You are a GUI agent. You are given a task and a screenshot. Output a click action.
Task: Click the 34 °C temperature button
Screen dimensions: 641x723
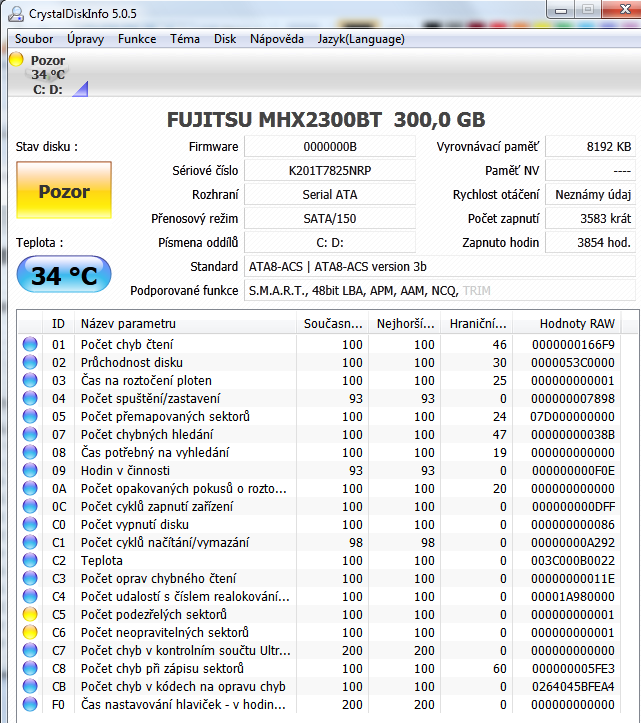pyautogui.click(x=64, y=275)
